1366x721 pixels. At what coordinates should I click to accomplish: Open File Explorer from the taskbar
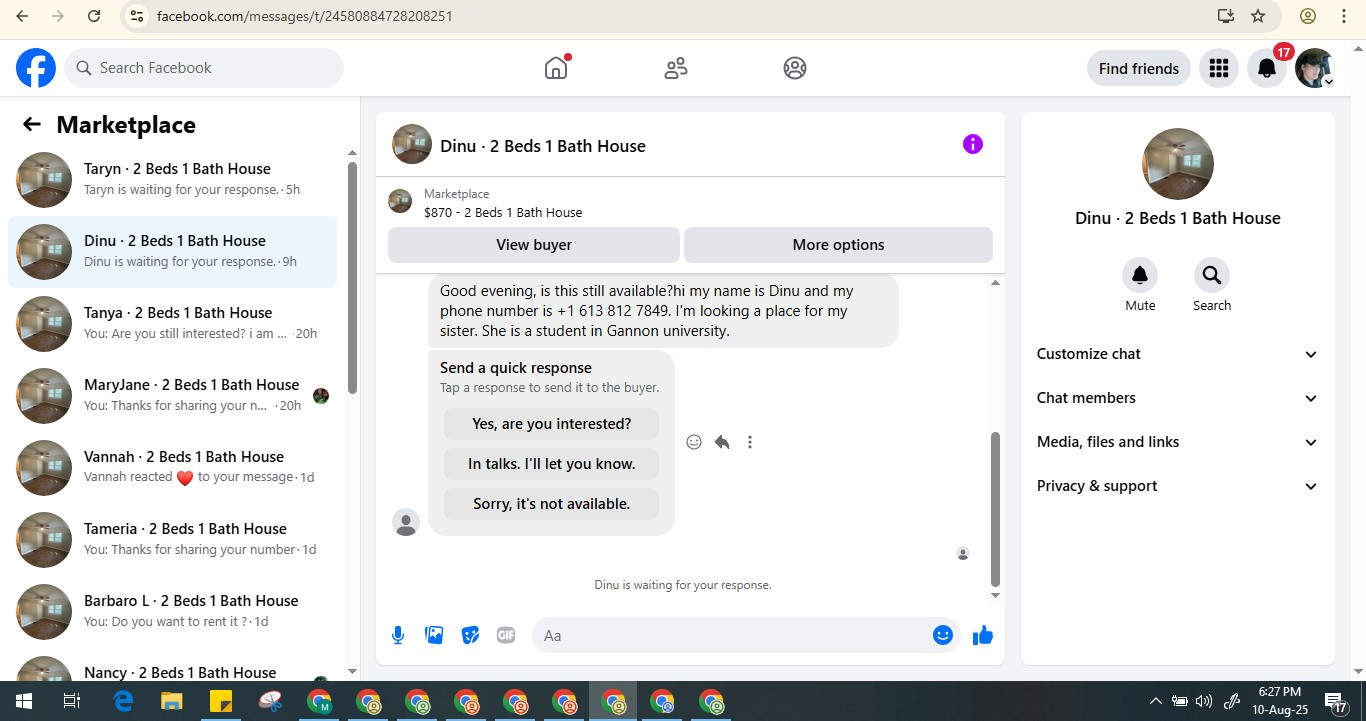[172, 701]
